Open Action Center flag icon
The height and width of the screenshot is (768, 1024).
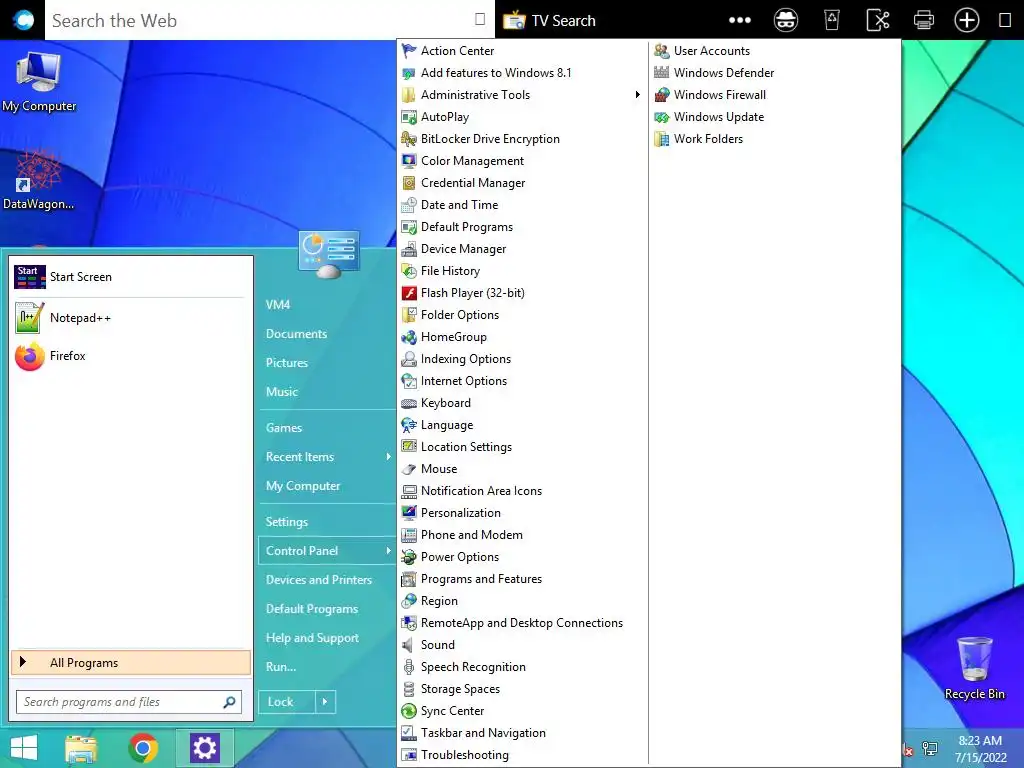point(409,51)
